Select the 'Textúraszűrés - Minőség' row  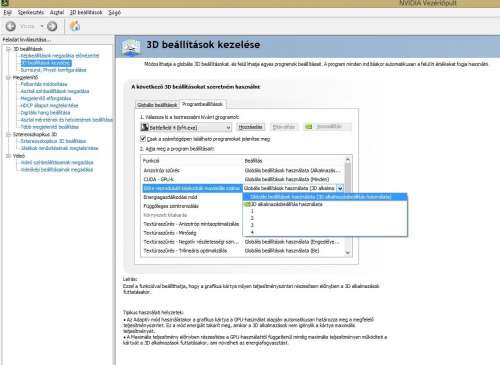point(192,233)
